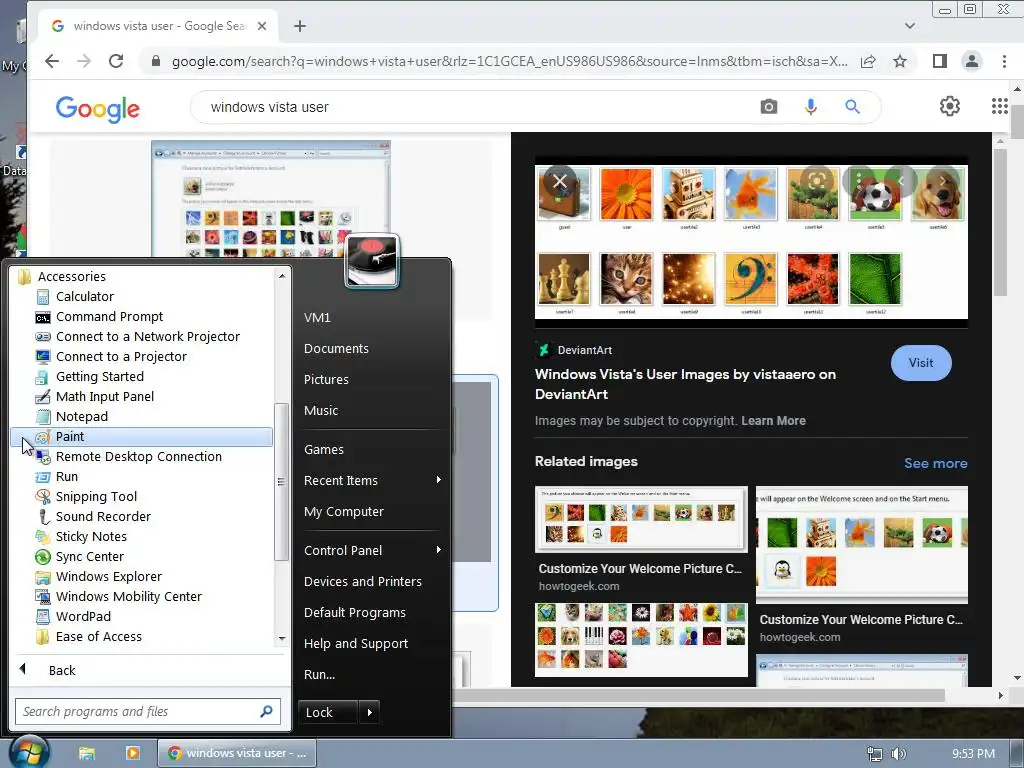Open Chrome profile avatar button
Screen dimensions: 1024x768
pos(972,61)
